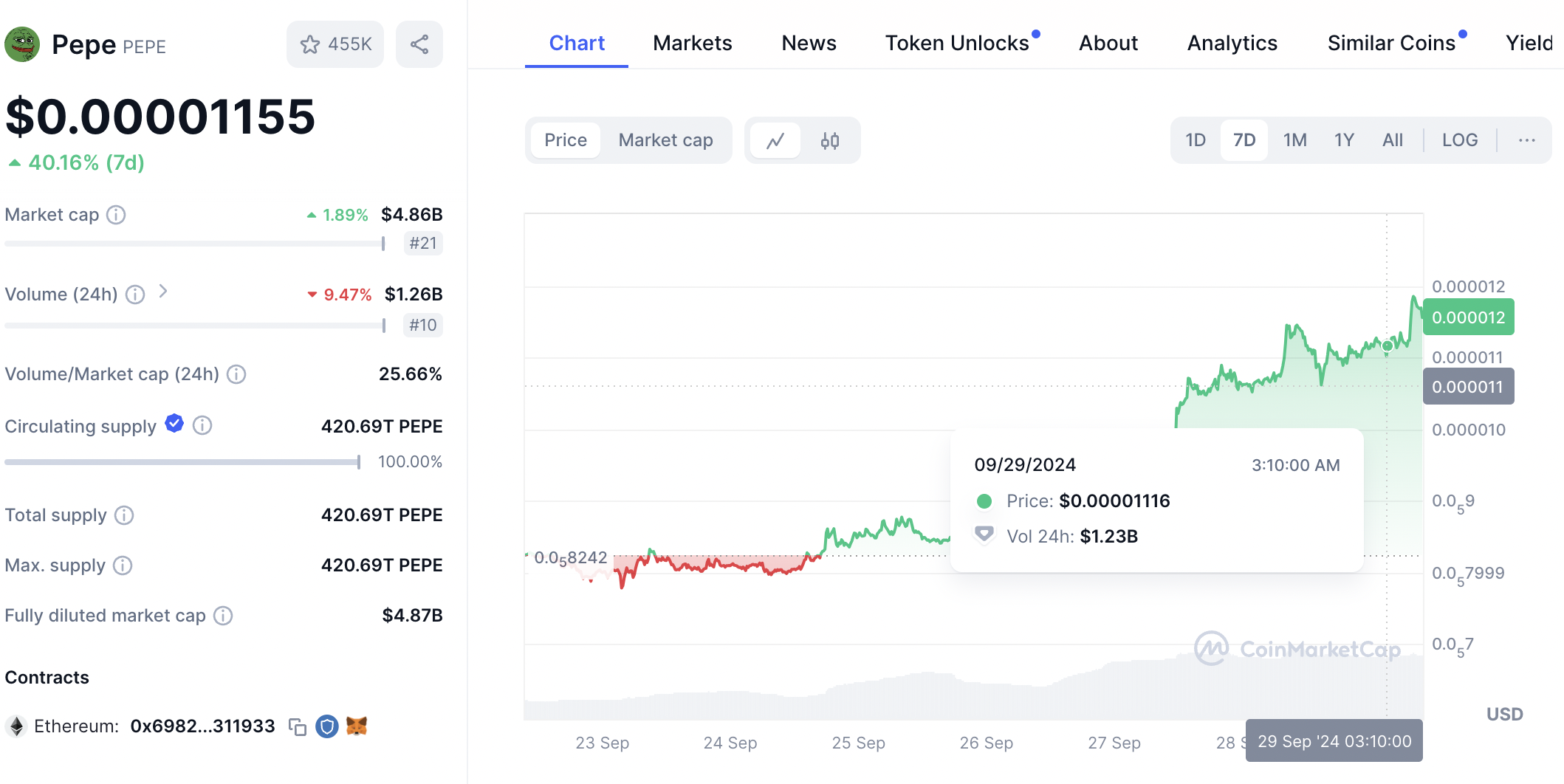
Task: Click the green 0.000012 price label
Action: pos(1469,317)
